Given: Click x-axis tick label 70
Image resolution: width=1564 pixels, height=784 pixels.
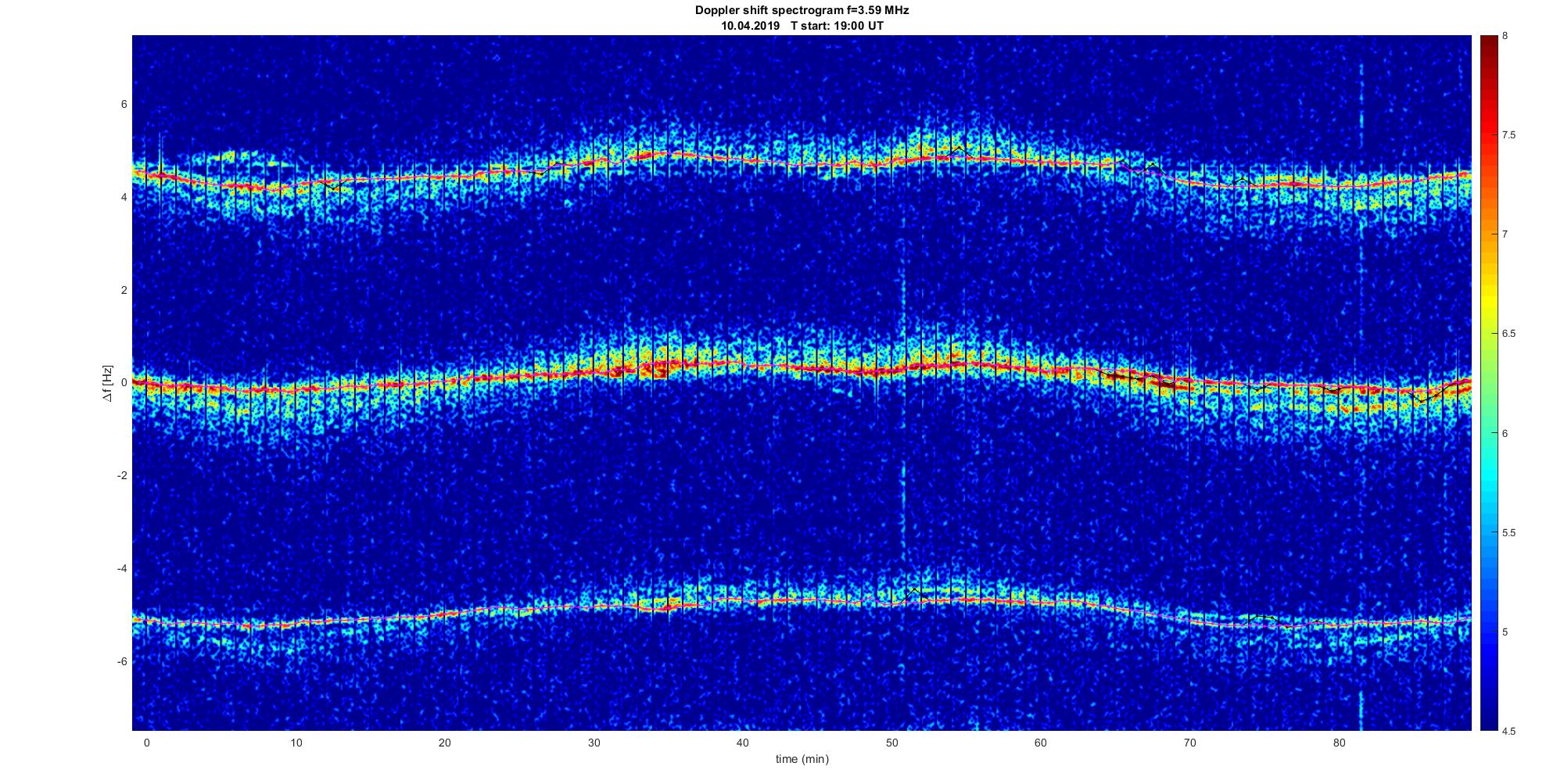Looking at the screenshot, I should 1189,743.
